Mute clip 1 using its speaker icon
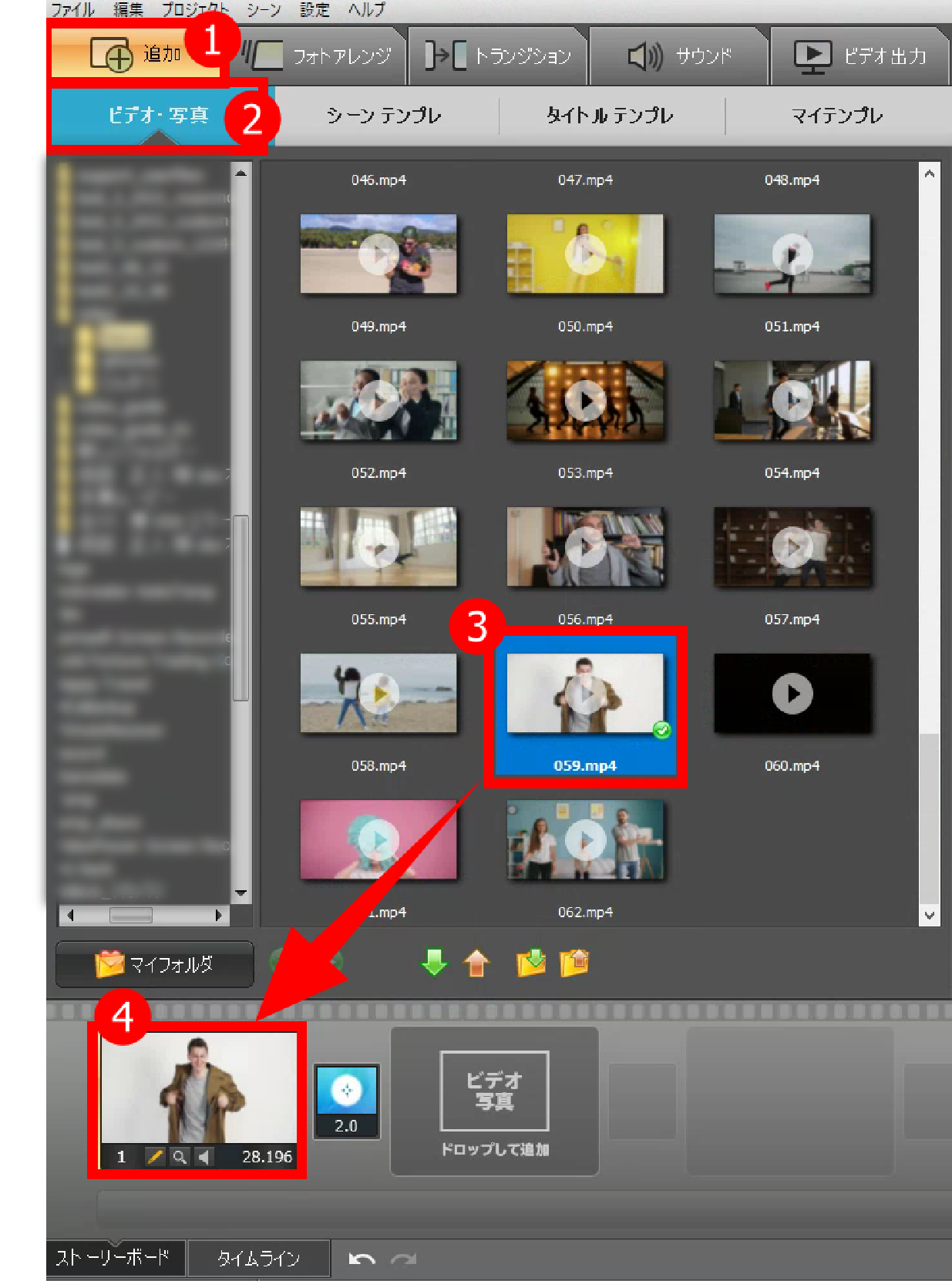 (203, 1156)
